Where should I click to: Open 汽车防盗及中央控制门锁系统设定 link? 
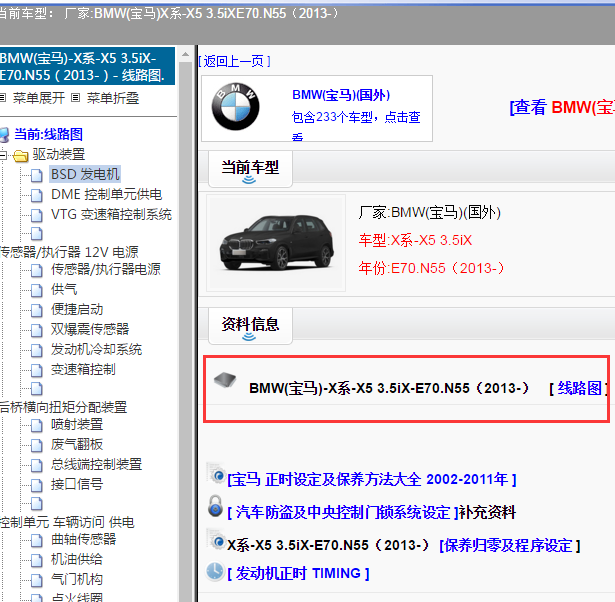(x=343, y=512)
